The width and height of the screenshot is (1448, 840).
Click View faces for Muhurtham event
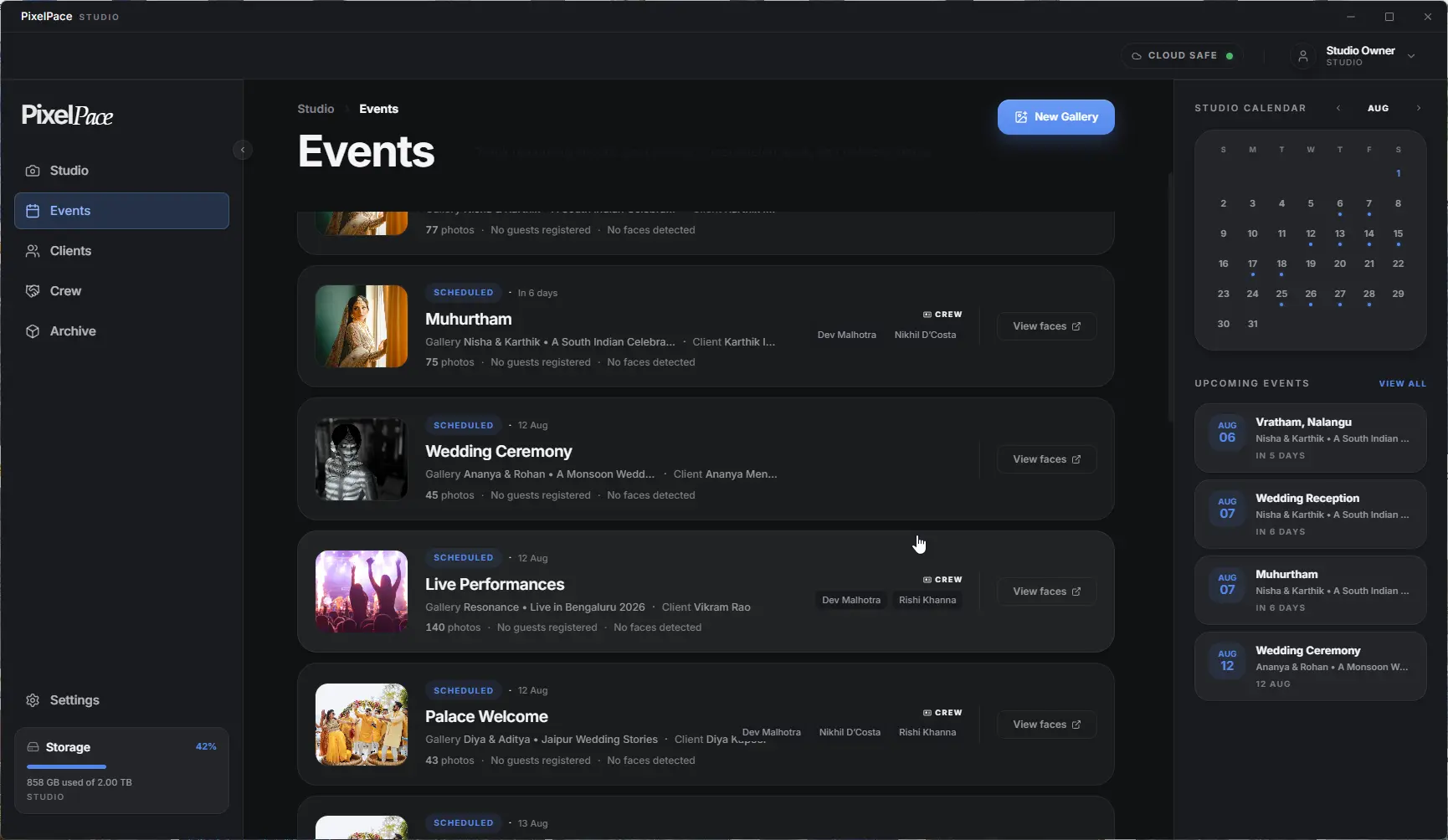[x=1046, y=326]
